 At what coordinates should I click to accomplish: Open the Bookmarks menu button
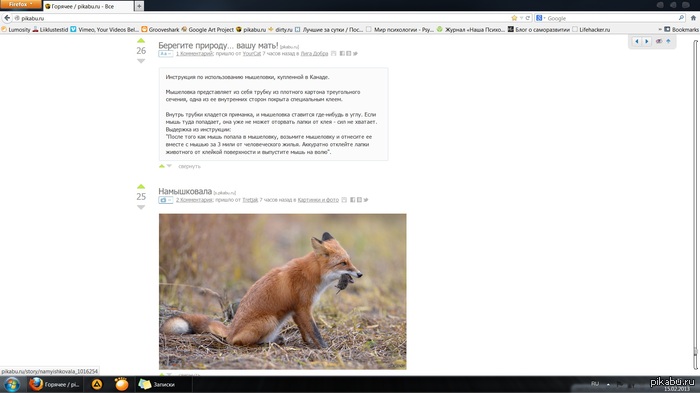(x=681, y=29)
